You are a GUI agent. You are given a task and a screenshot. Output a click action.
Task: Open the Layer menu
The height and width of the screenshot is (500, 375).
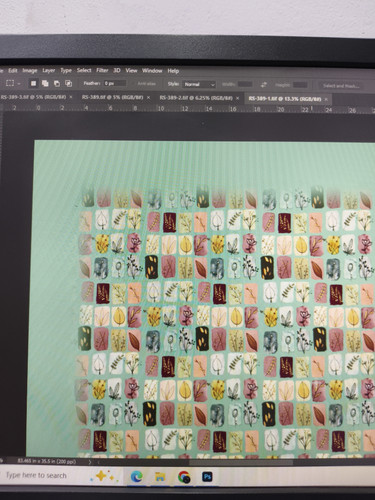pos(49,71)
